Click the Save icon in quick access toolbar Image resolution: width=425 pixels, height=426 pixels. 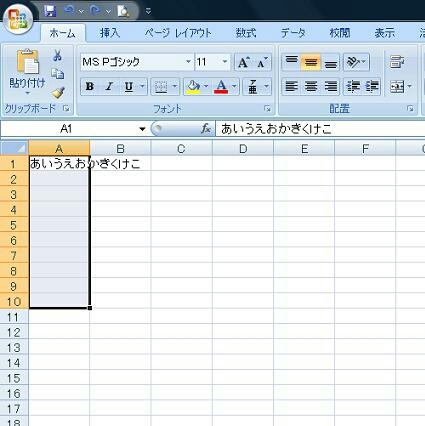click(x=50, y=11)
